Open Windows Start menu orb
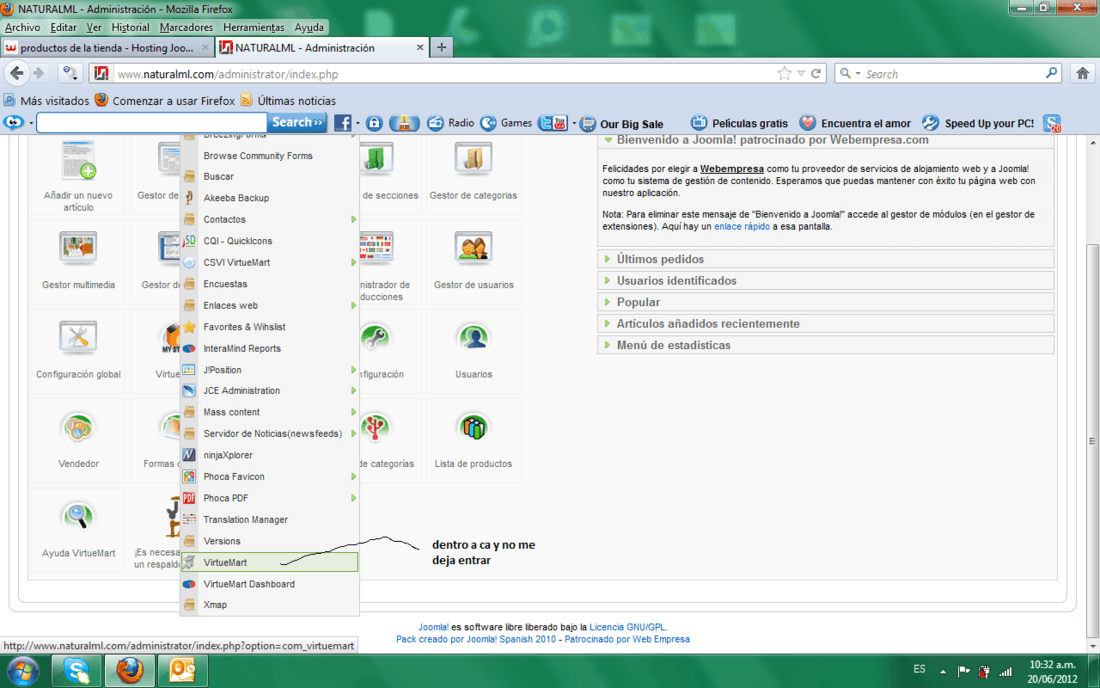This screenshot has height=688, width=1100. [24, 671]
